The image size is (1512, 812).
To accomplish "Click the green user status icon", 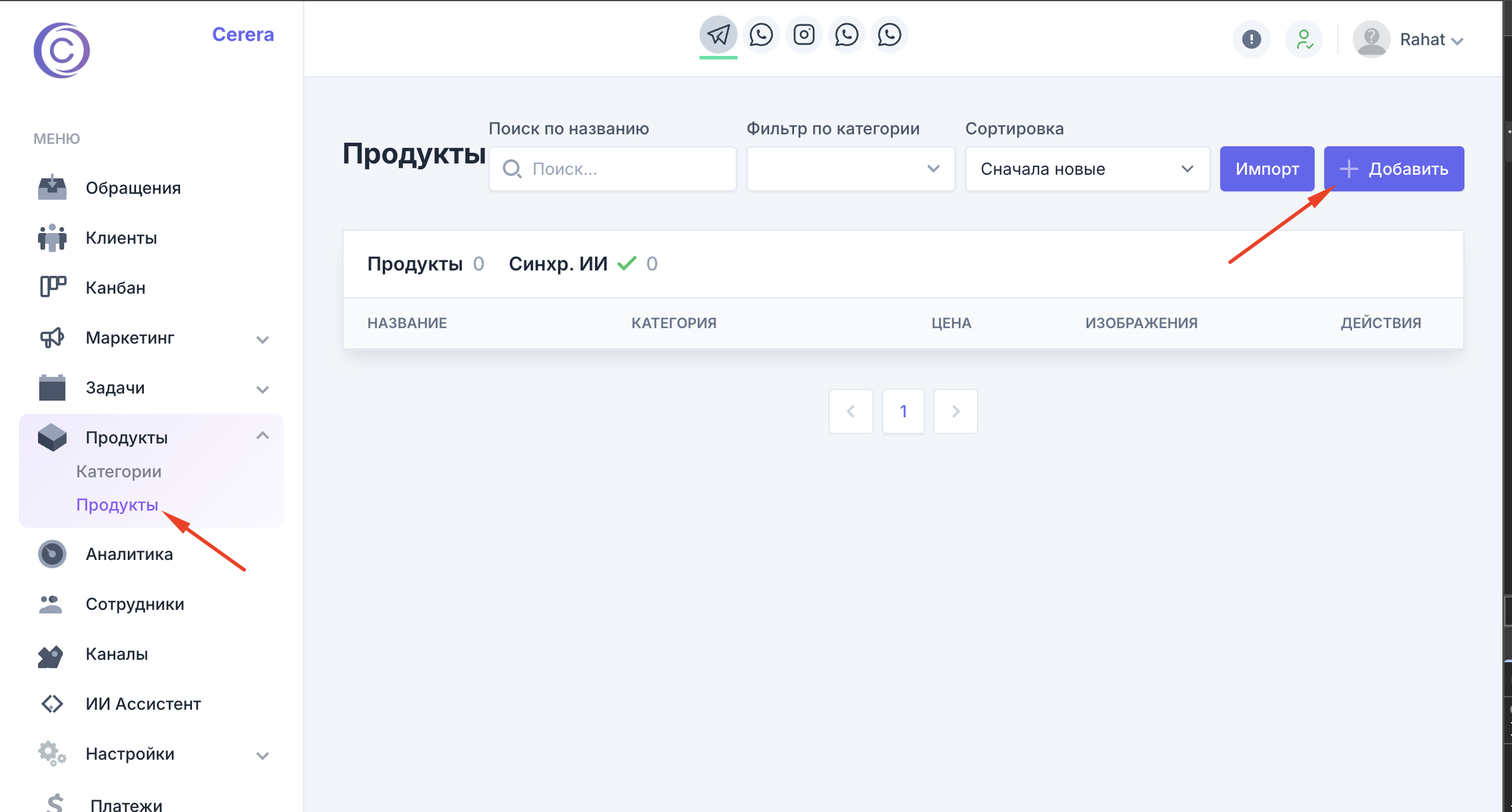I will [x=1304, y=40].
